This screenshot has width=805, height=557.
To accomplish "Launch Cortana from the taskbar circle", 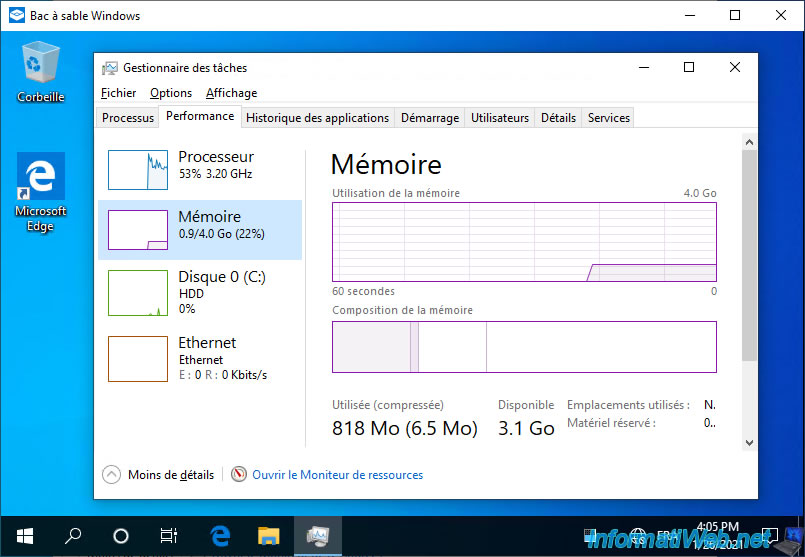I will (121, 536).
